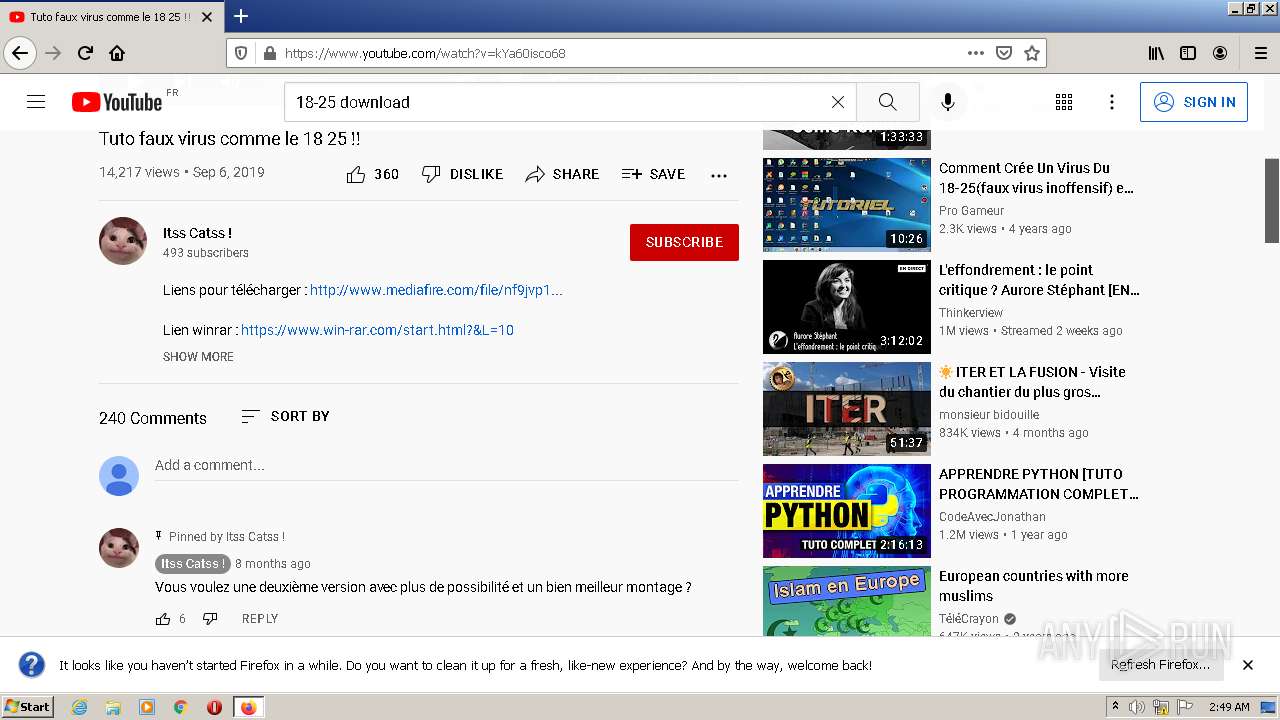The width and height of the screenshot is (1280, 720).
Task: Open the mediafire download link
Action: click(x=436, y=290)
